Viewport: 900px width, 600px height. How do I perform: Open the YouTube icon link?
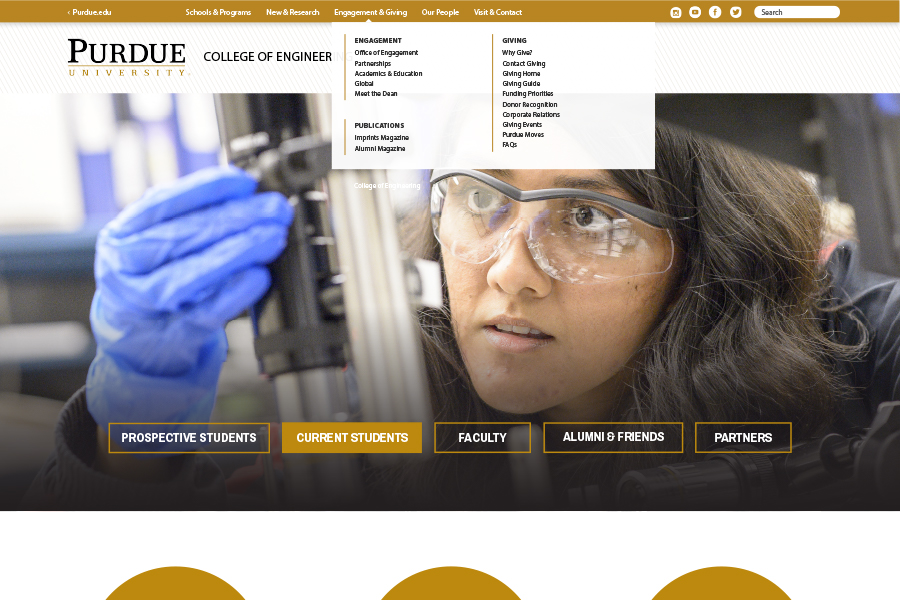tap(695, 12)
